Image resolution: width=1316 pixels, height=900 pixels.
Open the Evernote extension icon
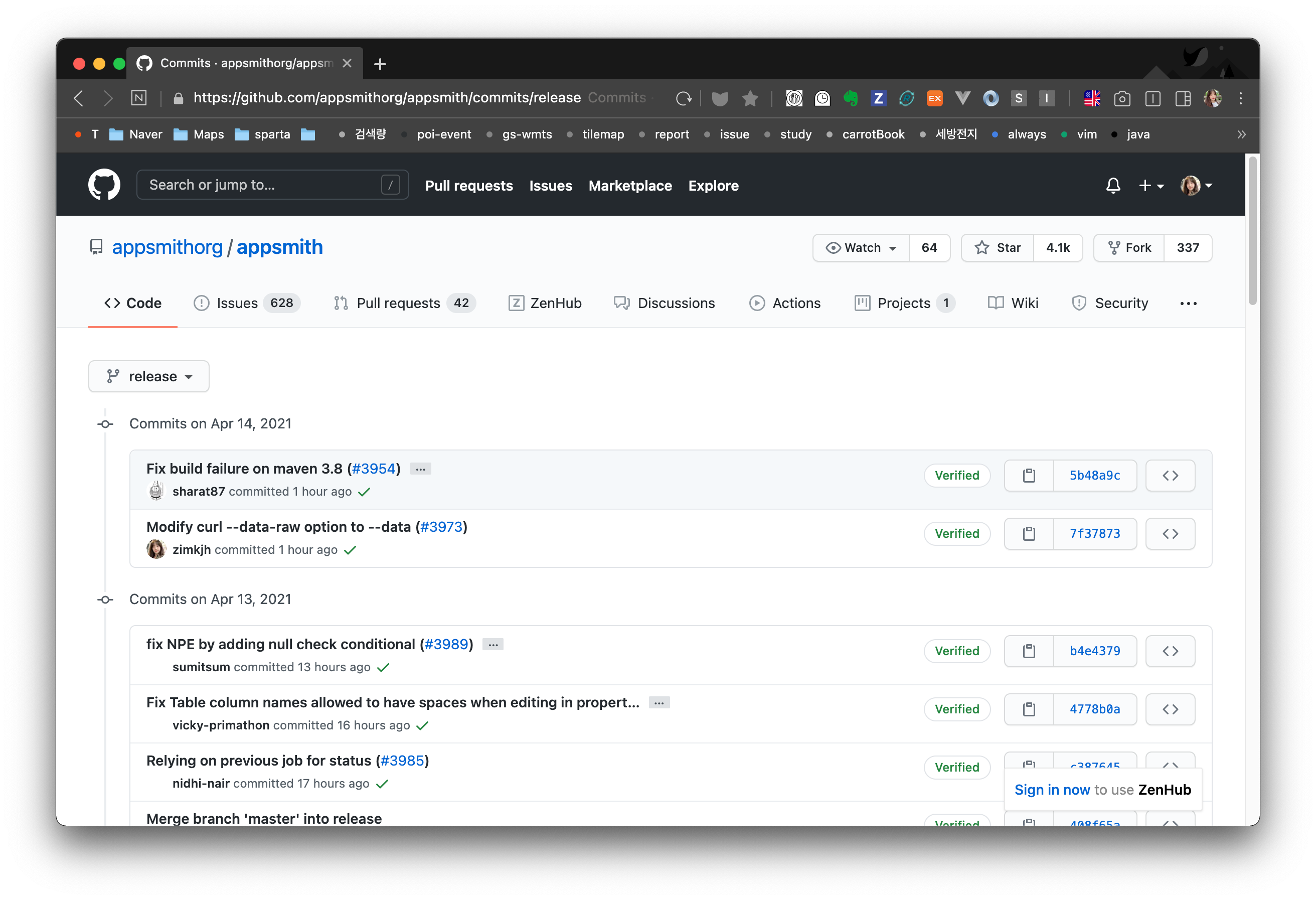tap(850, 98)
